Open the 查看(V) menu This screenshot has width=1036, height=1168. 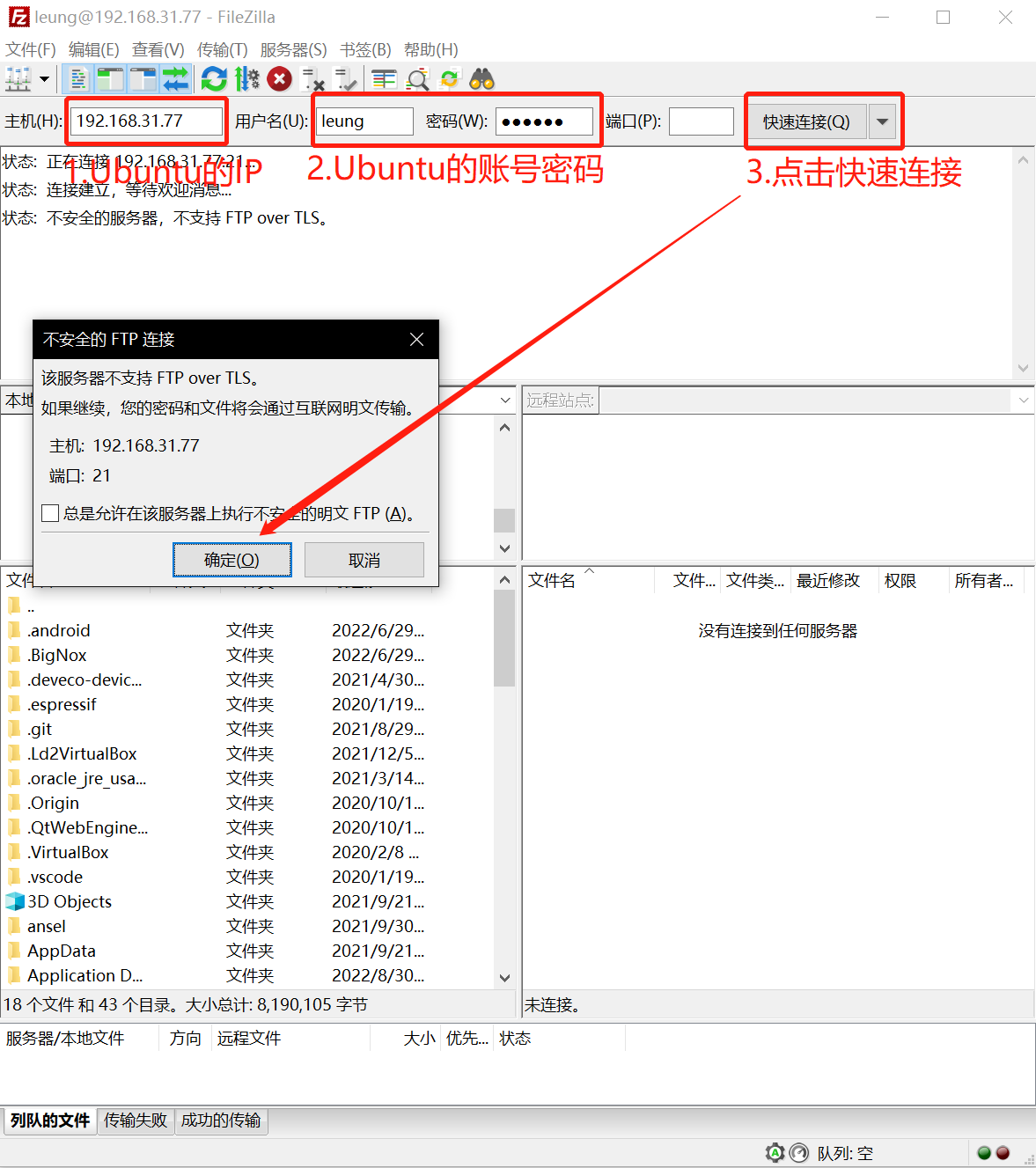(158, 50)
